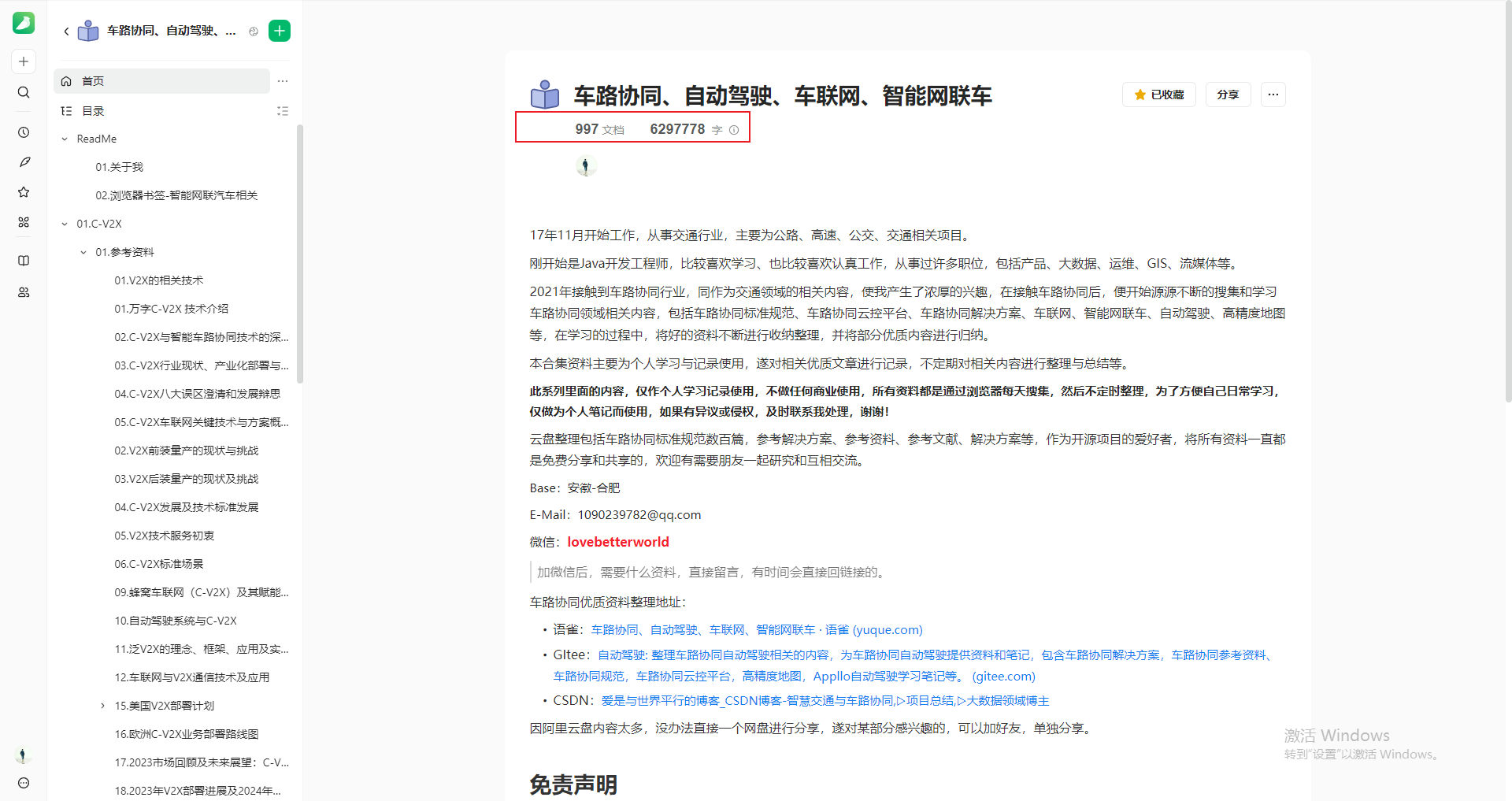Go back with the left chevron
The height and width of the screenshot is (801, 1512).
[66, 32]
